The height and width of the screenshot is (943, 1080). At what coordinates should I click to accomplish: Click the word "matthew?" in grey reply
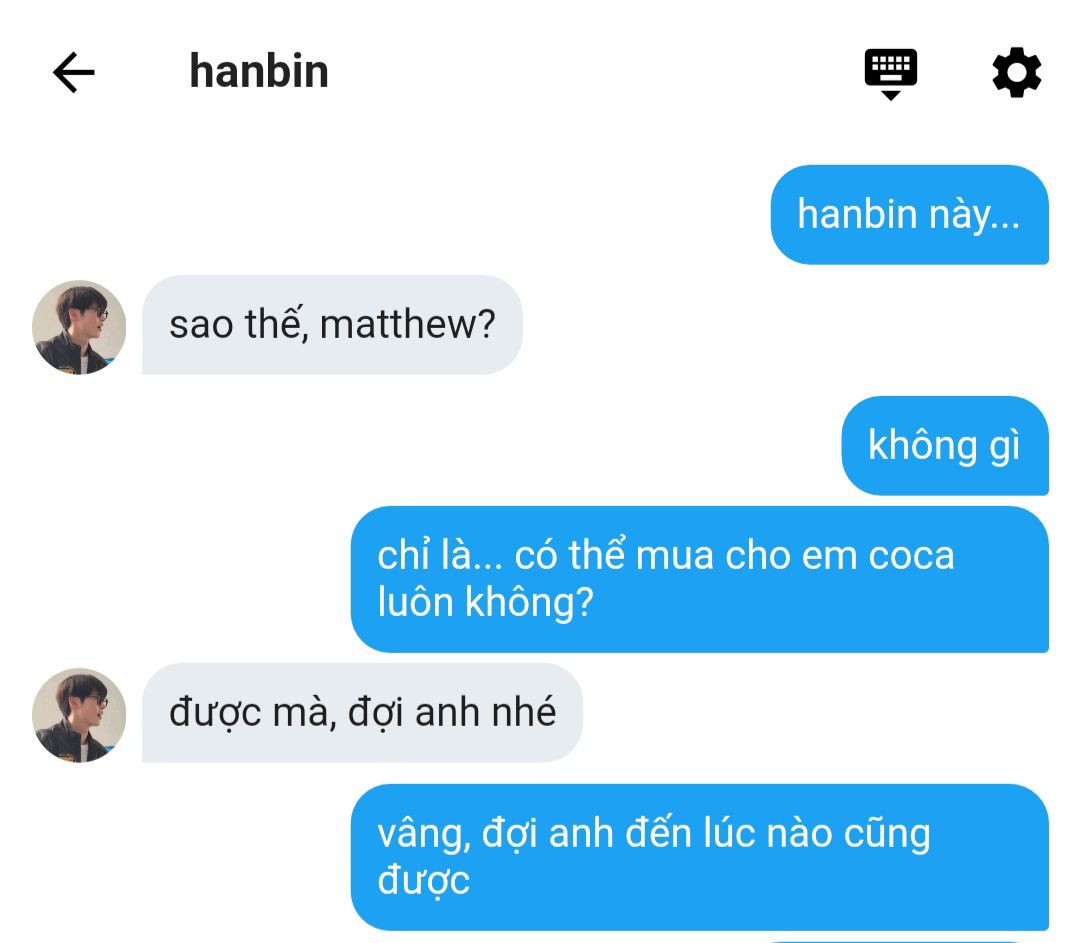(x=408, y=324)
